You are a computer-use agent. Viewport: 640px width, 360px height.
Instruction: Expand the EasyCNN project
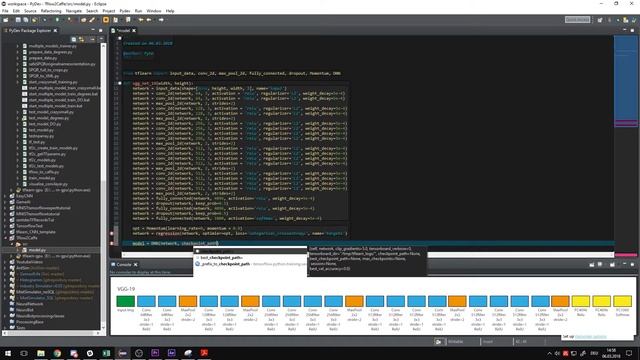click(5, 196)
